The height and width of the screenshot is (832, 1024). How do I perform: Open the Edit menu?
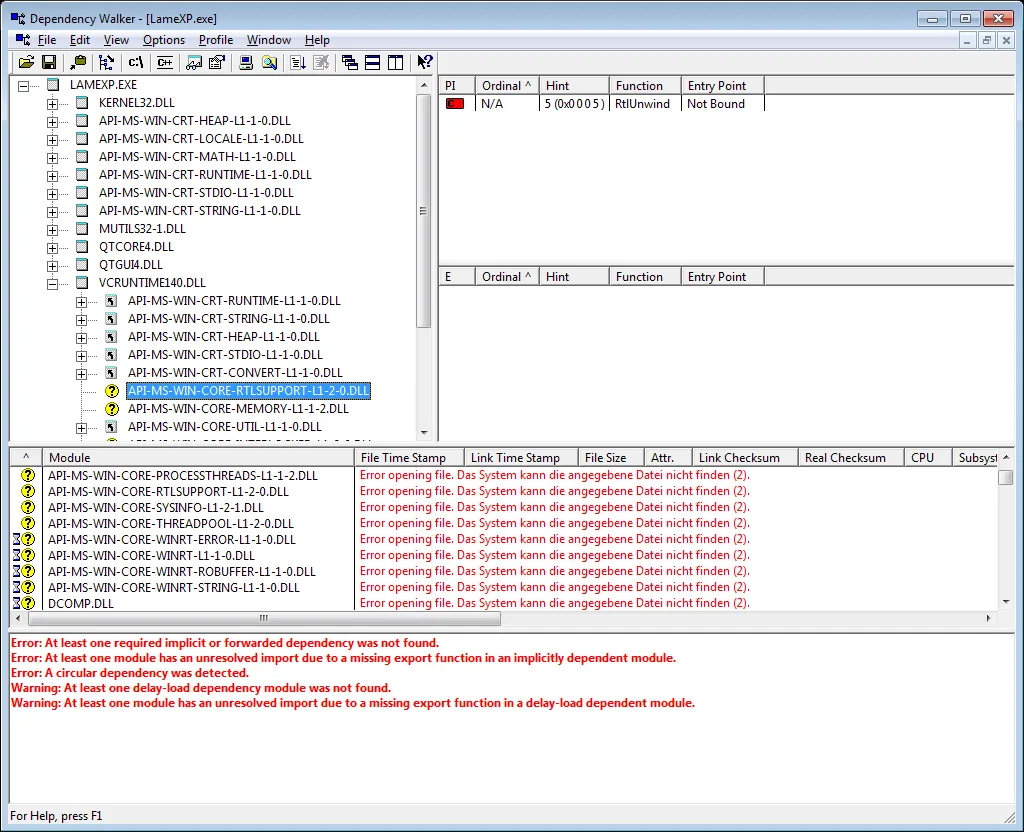80,40
